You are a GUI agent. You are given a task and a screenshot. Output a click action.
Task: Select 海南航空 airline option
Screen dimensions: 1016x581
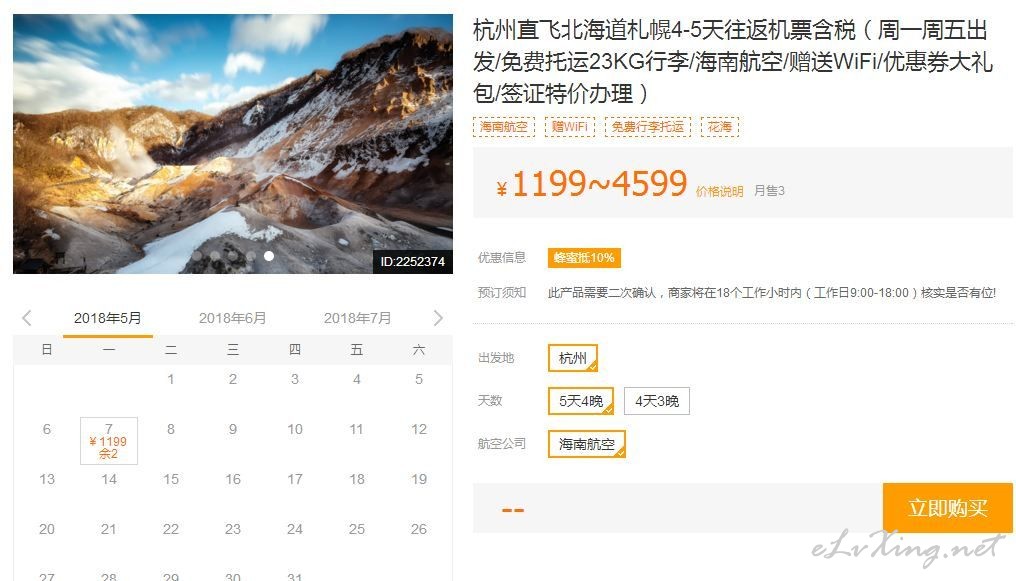(586, 444)
